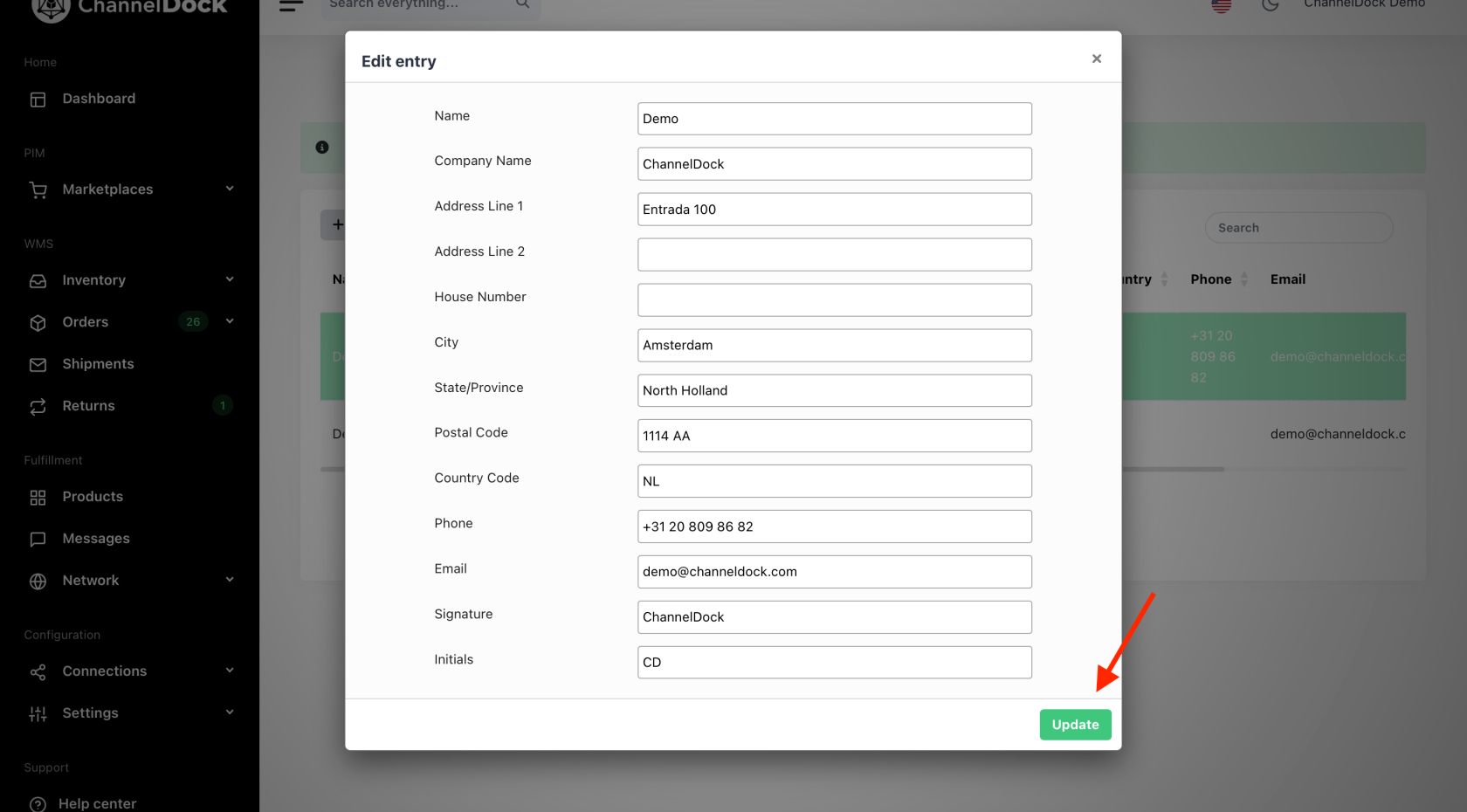1467x812 pixels.
Task: Click phone number in highlighted row
Action: tap(1213, 357)
